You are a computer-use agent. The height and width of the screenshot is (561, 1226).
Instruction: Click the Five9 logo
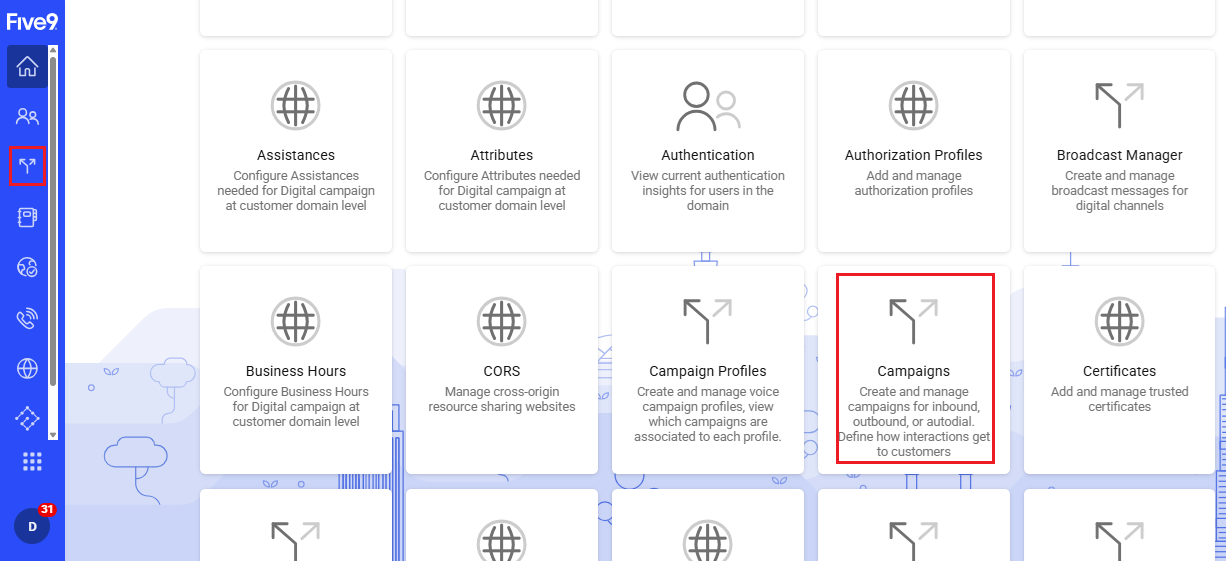(32, 21)
